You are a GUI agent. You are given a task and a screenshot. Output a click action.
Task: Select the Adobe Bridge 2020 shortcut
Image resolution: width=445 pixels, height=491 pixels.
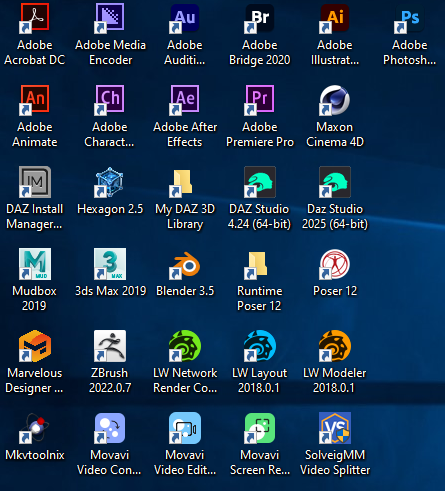pos(260,18)
